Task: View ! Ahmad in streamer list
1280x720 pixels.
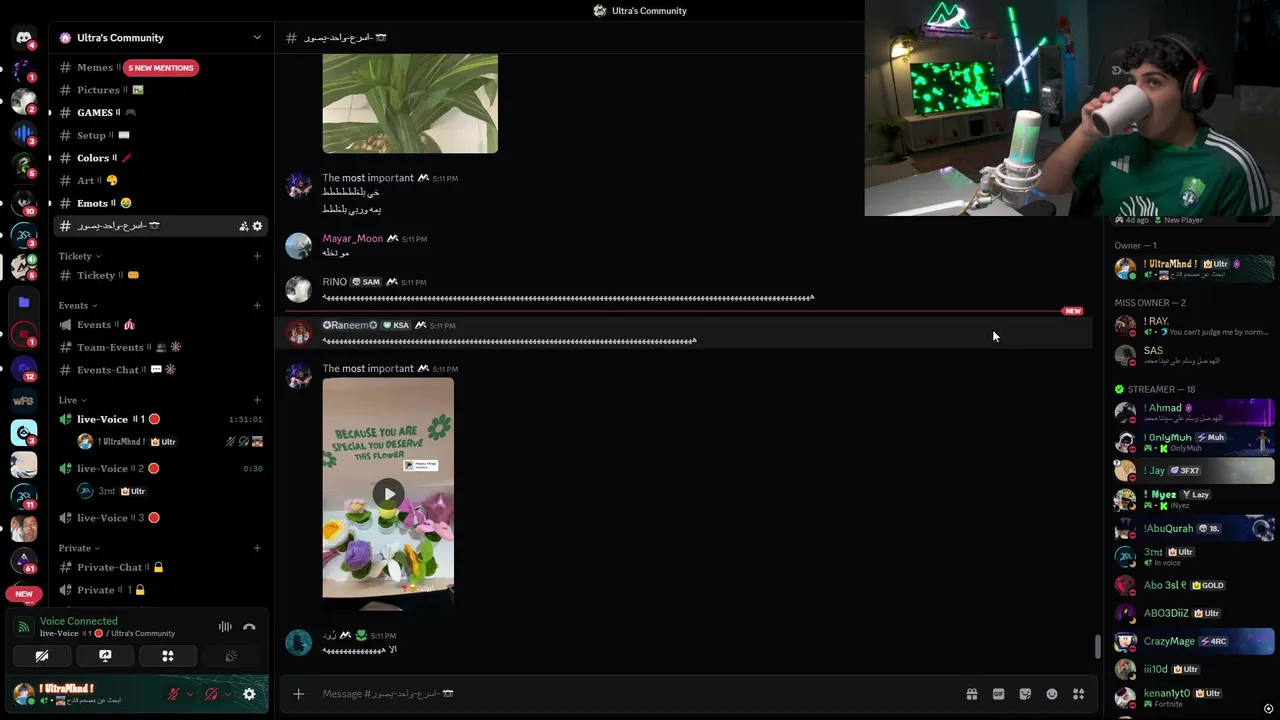Action: pyautogui.click(x=1195, y=412)
